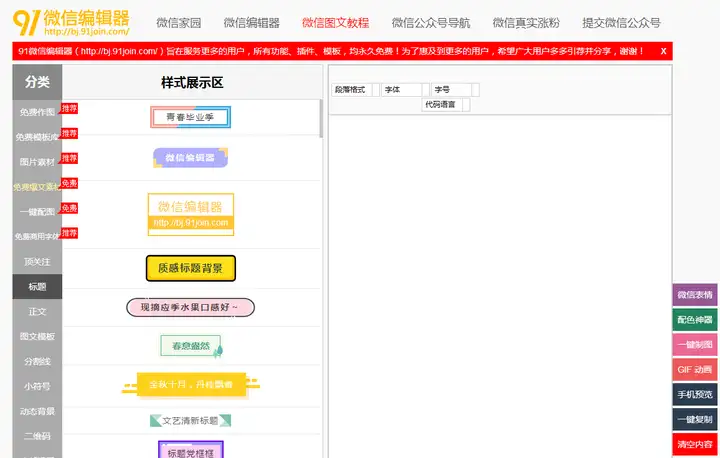Select 免费作图 category in sidebar
This screenshot has width=720, height=458.
click(x=37, y=112)
